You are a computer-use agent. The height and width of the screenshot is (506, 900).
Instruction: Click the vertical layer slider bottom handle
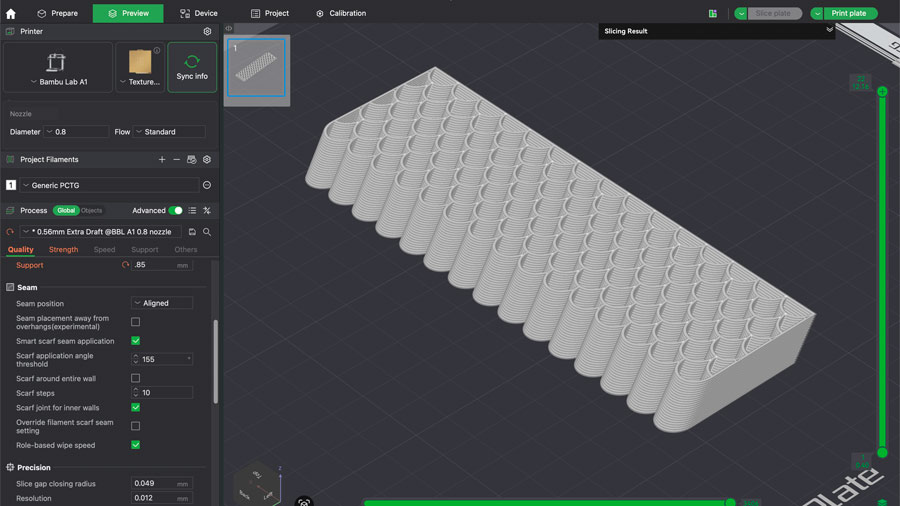coord(882,452)
